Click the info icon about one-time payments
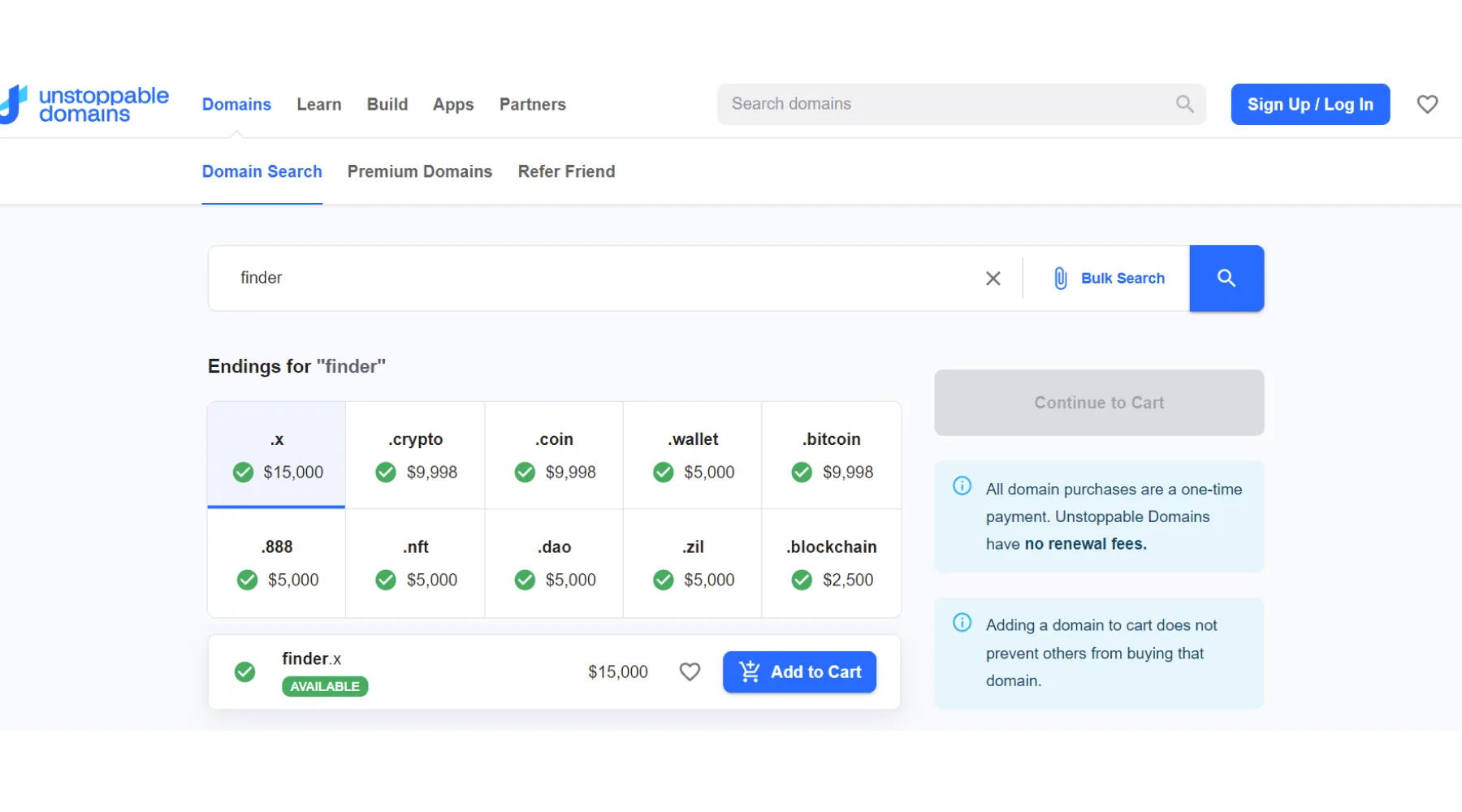The height and width of the screenshot is (812, 1462). tap(962, 486)
